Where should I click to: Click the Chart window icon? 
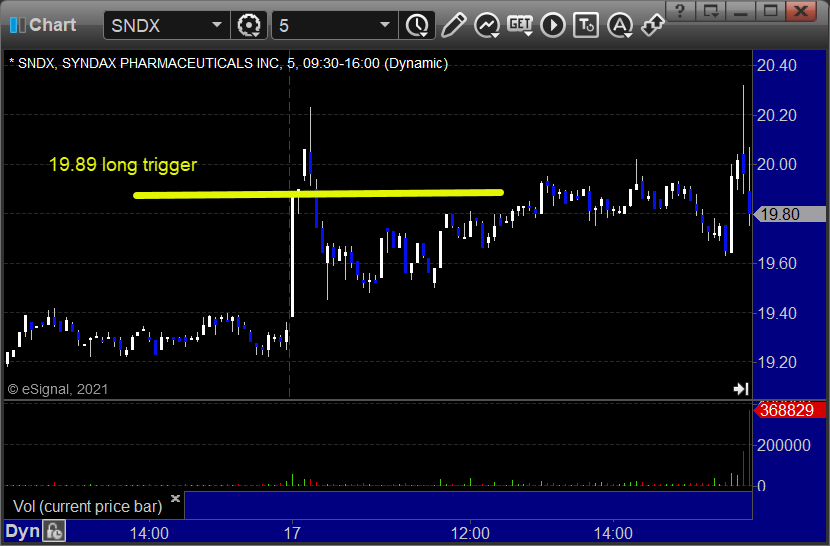point(17,25)
